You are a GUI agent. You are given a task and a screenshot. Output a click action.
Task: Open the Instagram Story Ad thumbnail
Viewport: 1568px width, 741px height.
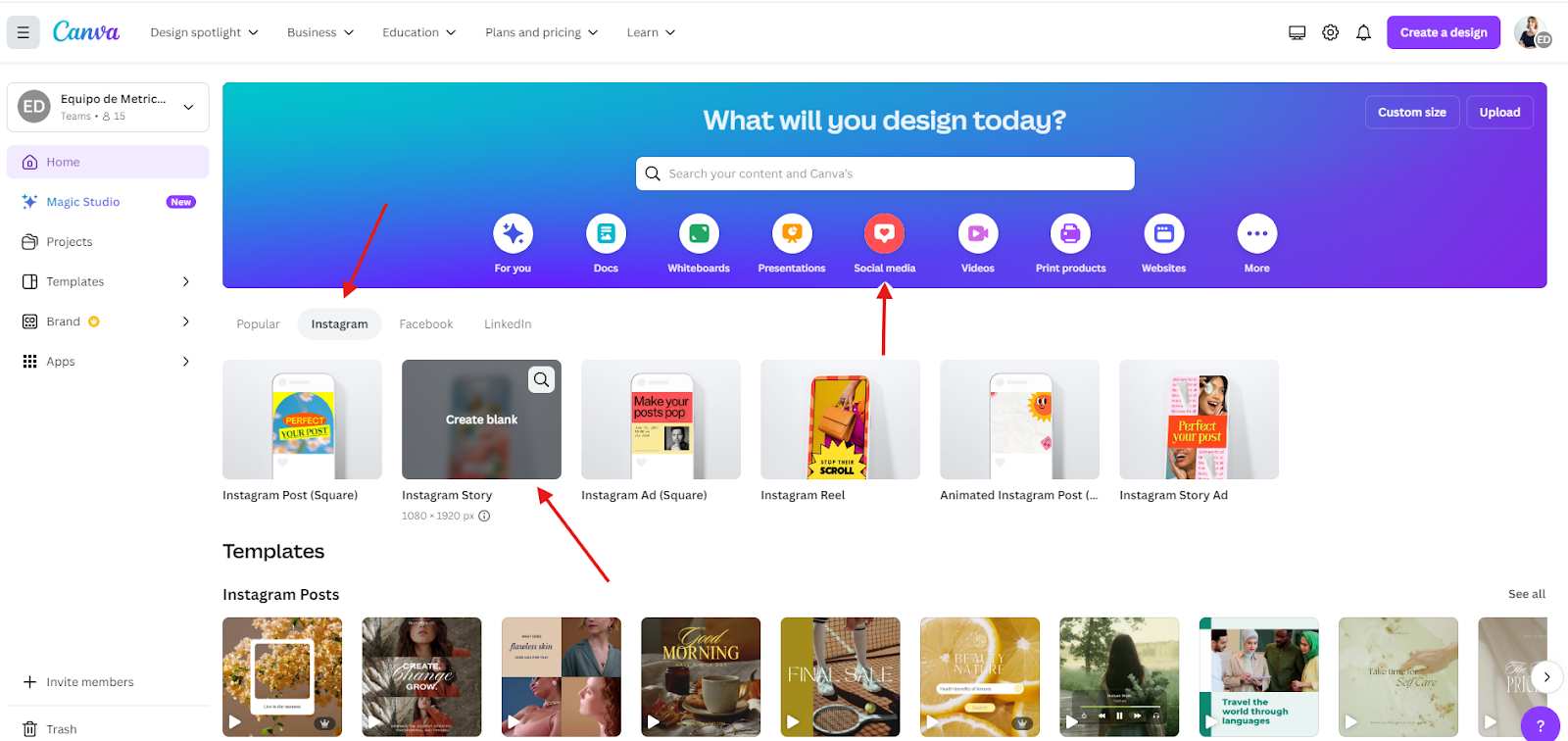pyautogui.click(x=1199, y=420)
